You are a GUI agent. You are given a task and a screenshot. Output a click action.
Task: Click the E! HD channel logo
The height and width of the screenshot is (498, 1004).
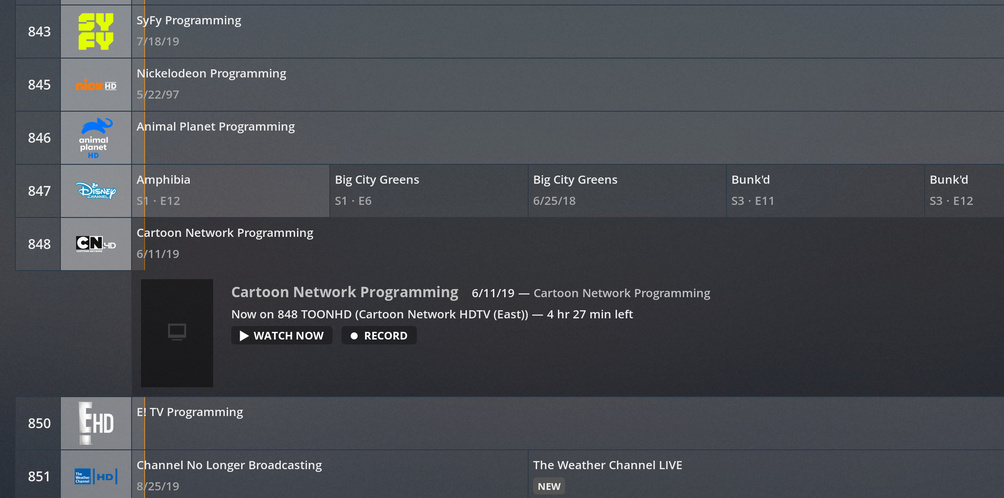point(96,423)
